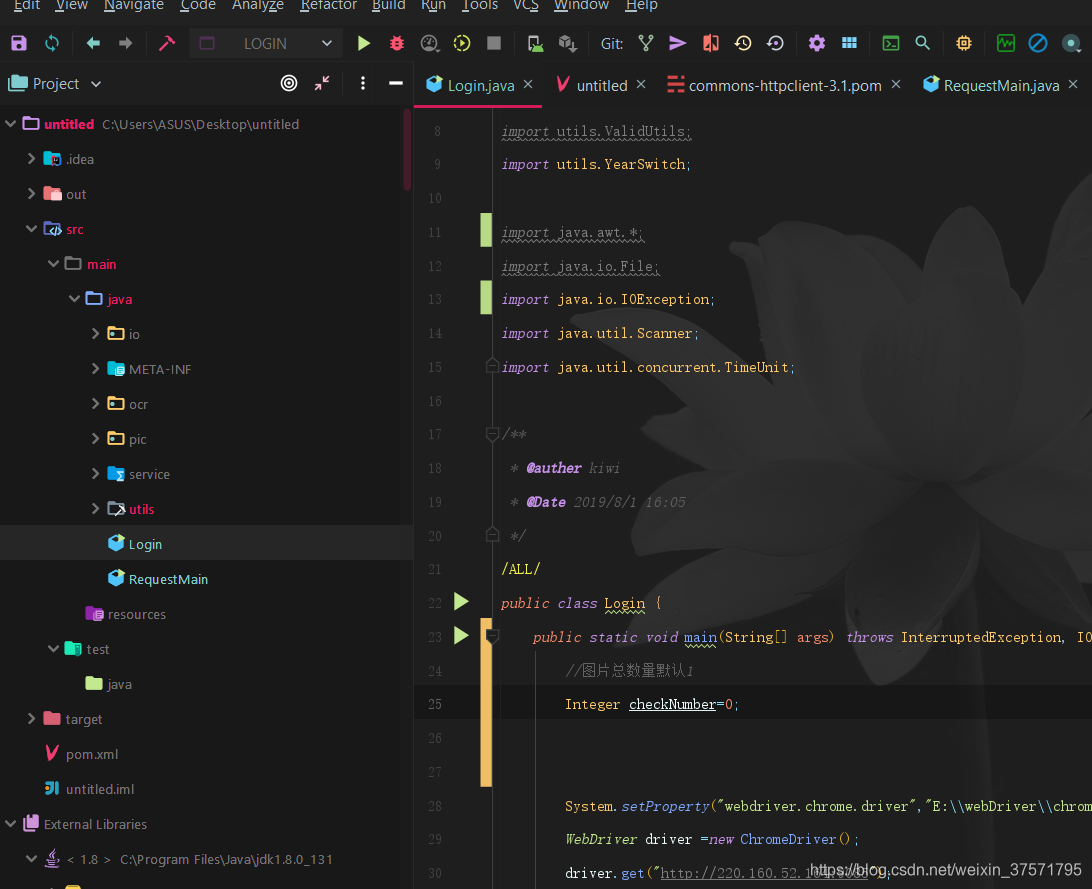The image size is (1092, 889).
Task: Collapse the main folder
Action: tap(53, 263)
